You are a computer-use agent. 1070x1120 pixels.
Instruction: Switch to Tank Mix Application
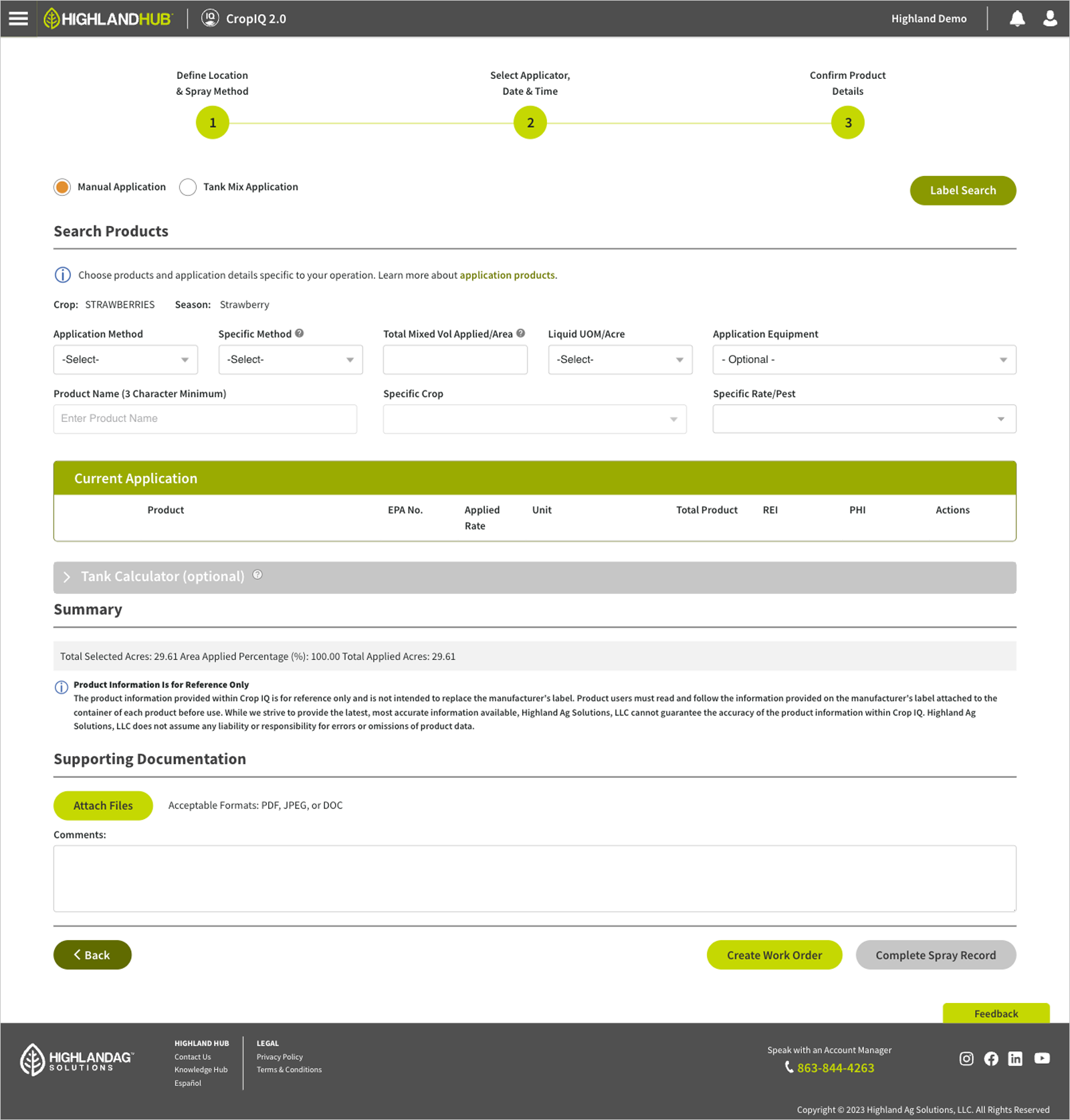187,187
